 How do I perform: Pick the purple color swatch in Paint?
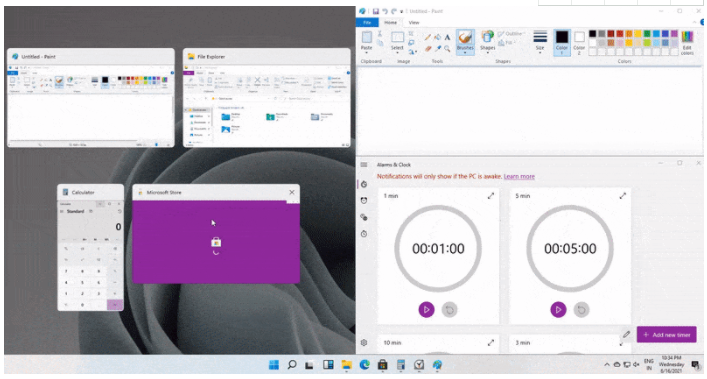coord(674,34)
